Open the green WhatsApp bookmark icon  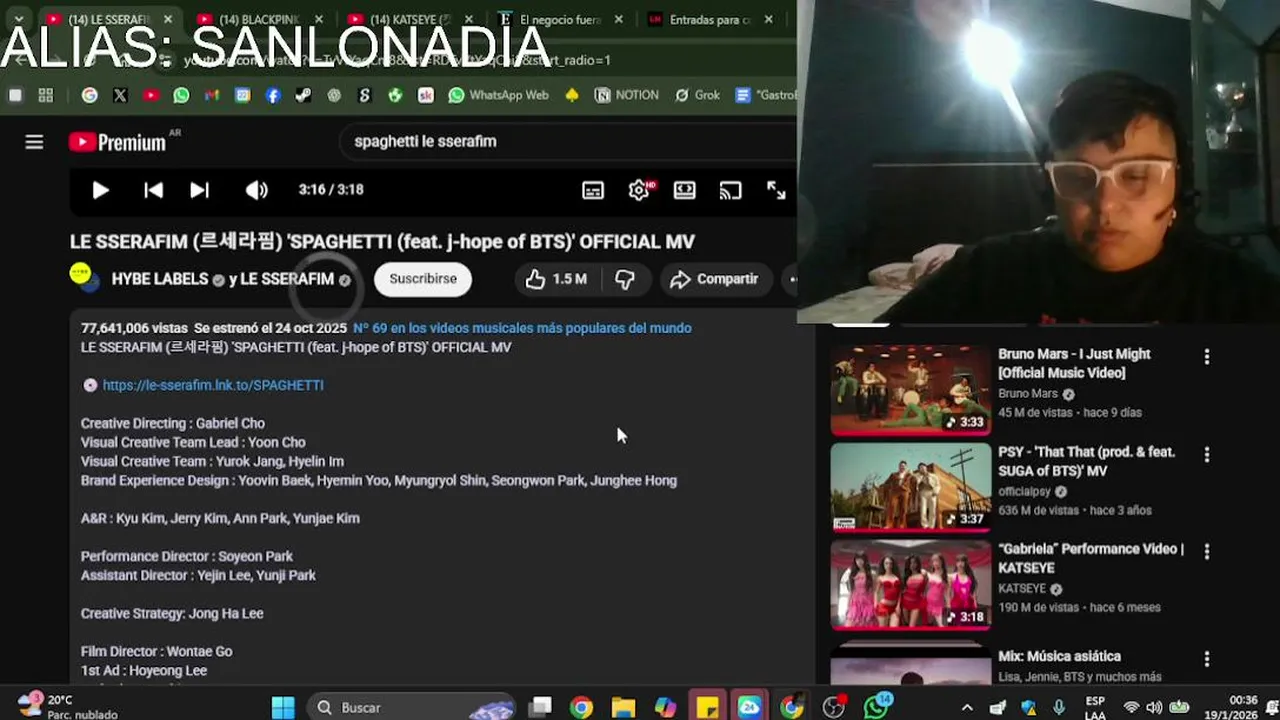click(181, 95)
